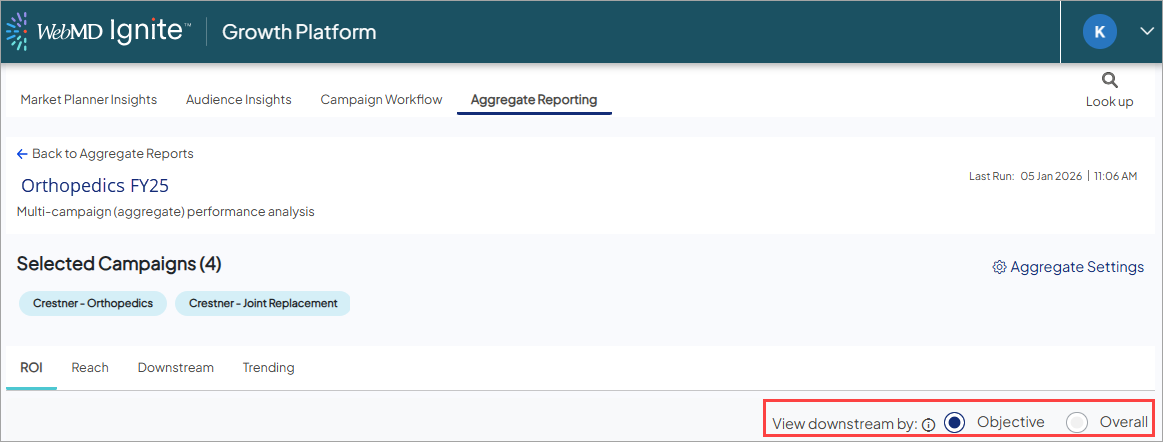
Task: Expand the user account menu chevron
Action: (x=1146, y=31)
